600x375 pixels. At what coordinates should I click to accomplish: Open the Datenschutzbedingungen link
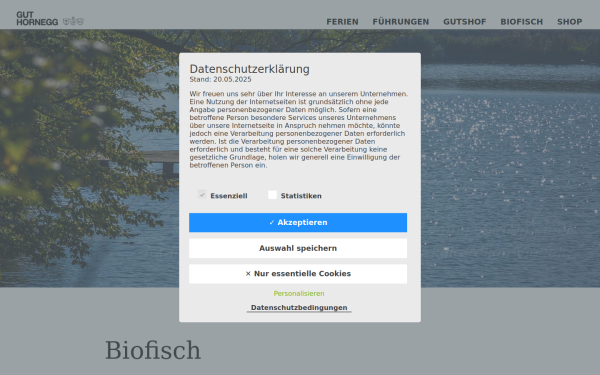click(x=299, y=308)
